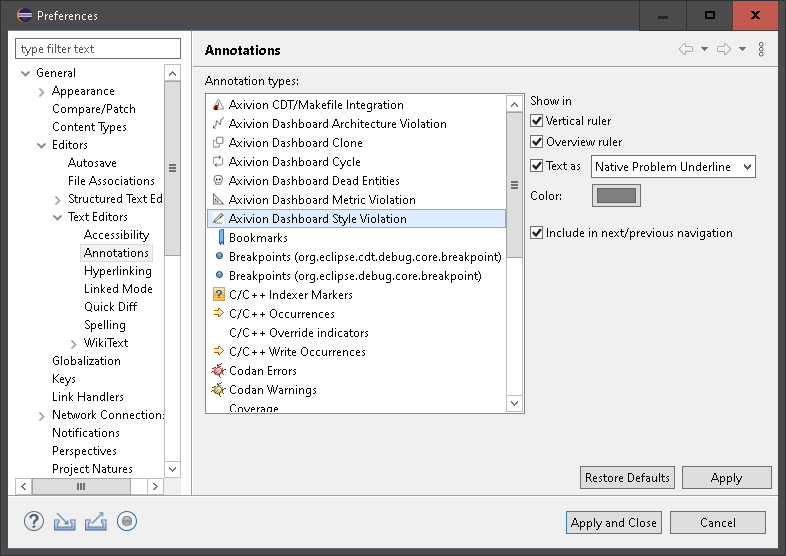Select File Associations preference page
The width and height of the screenshot is (786, 556).
pos(111,180)
